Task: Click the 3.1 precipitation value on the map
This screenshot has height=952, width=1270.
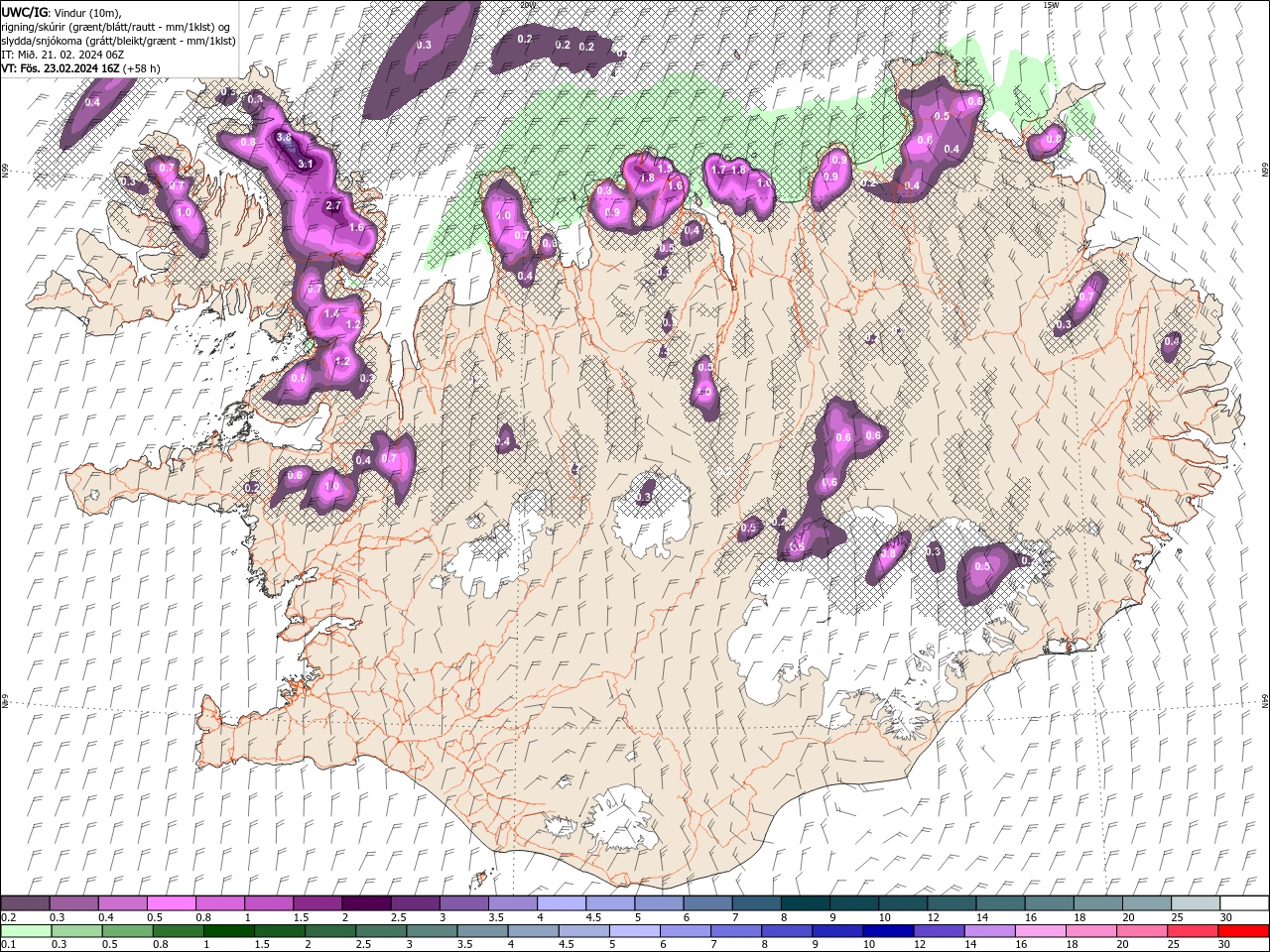Action: (306, 164)
